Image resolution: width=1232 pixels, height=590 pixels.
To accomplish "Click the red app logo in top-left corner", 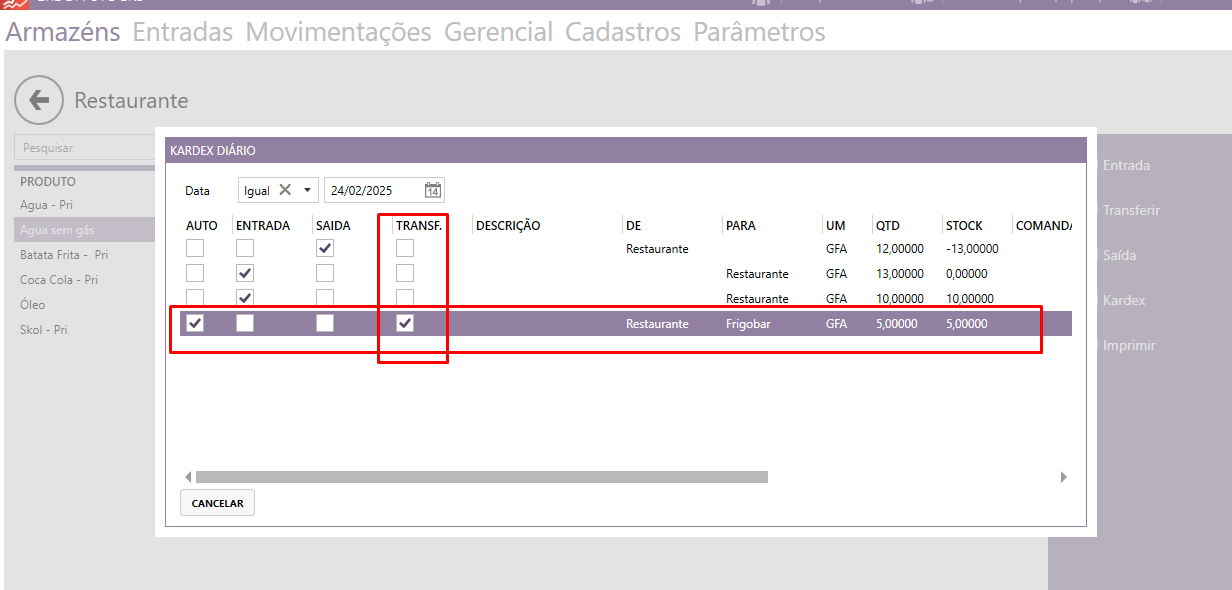I will point(14,5).
